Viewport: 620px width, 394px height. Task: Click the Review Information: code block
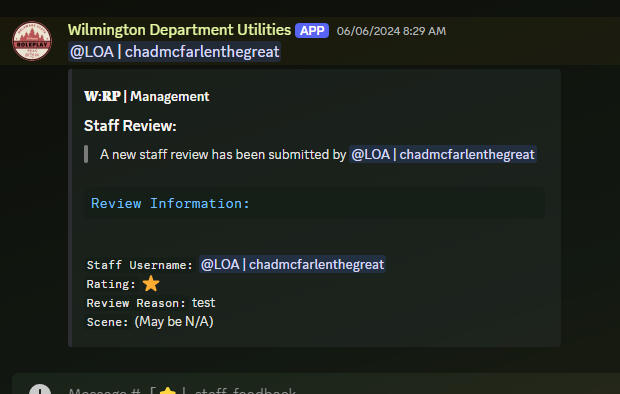coord(314,203)
